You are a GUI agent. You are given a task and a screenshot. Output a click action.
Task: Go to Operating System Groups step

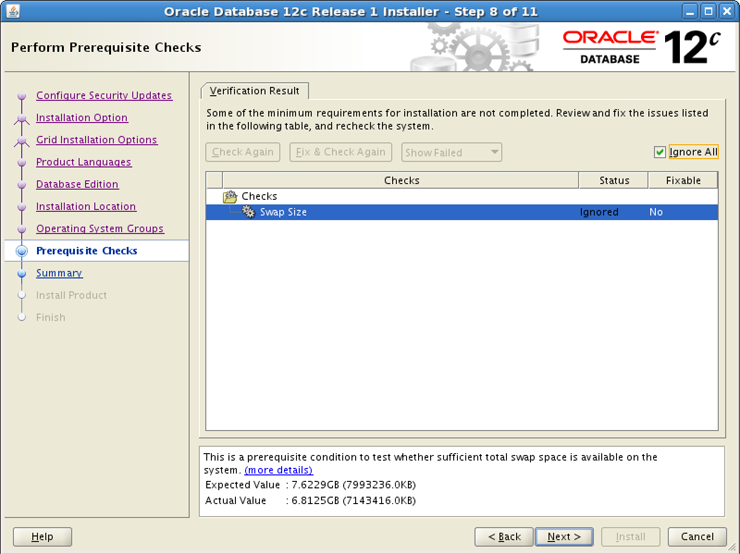[x=100, y=228]
